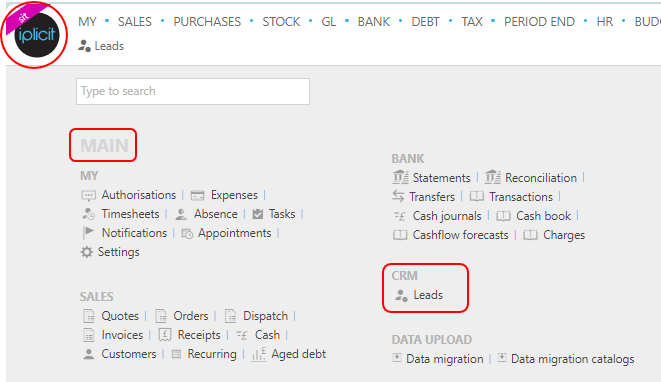This screenshot has width=661, height=382.
Task: Open the Settings gear icon
Action: (x=87, y=252)
